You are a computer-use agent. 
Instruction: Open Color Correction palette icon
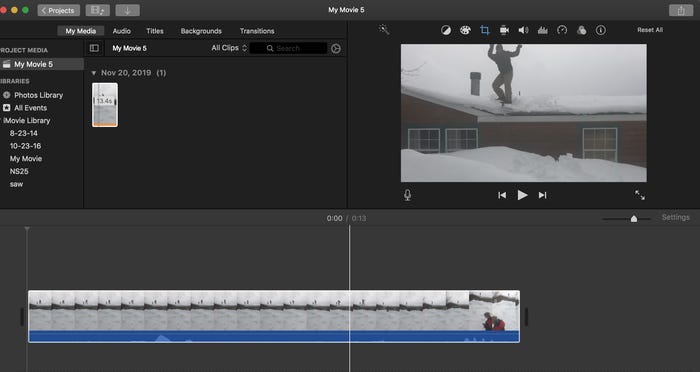465,30
